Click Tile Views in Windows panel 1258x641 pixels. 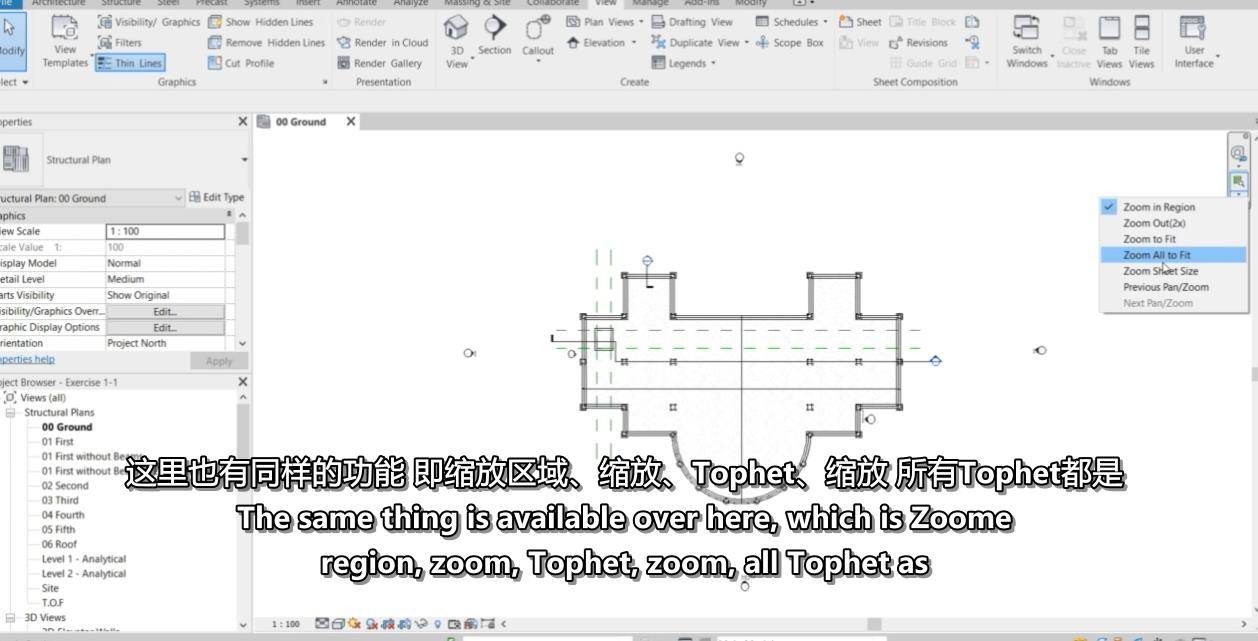point(1141,42)
